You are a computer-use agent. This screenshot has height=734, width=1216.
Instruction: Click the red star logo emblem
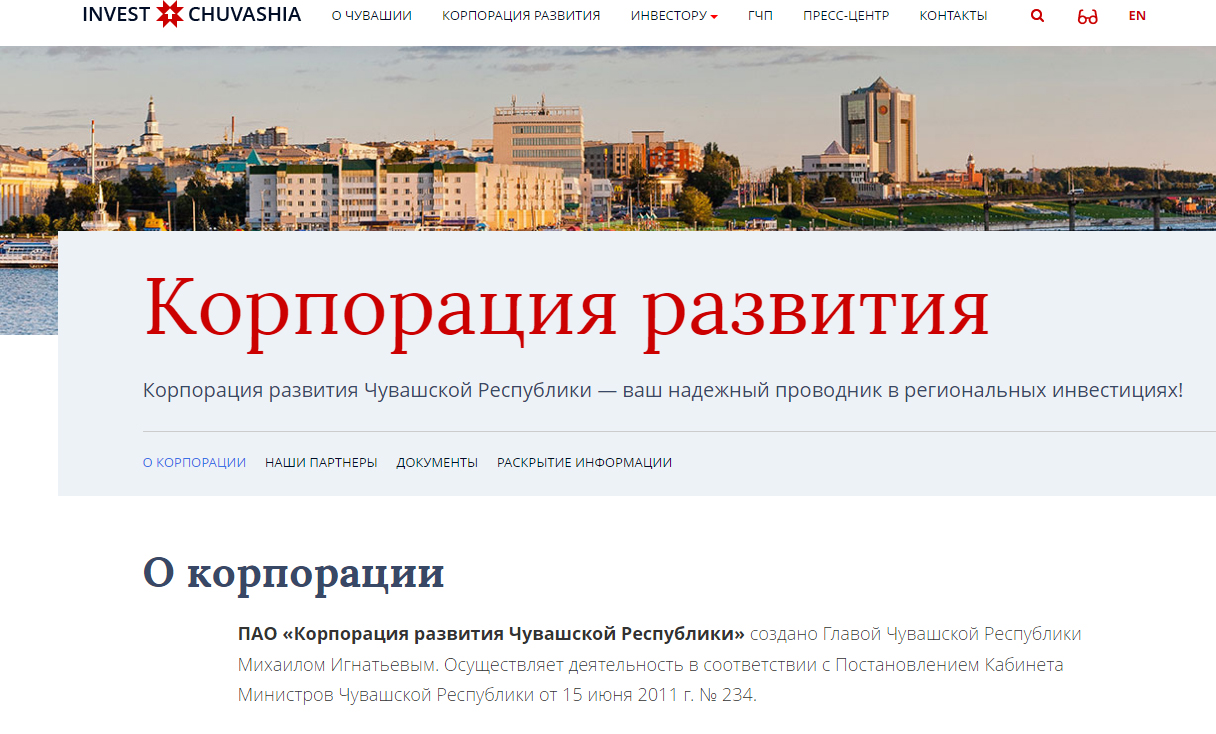[x=170, y=14]
